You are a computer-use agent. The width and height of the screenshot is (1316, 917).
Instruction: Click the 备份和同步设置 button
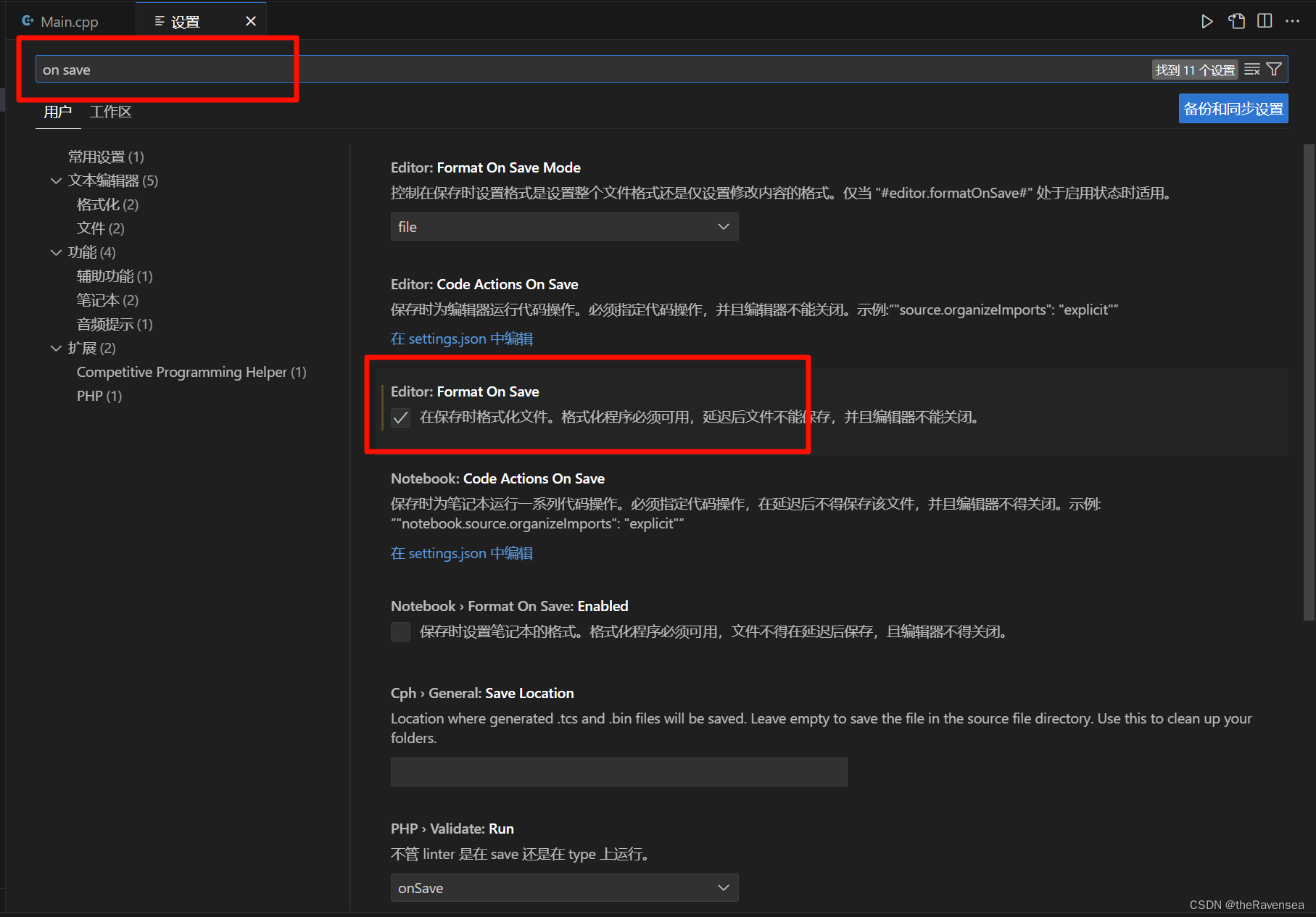[x=1233, y=109]
